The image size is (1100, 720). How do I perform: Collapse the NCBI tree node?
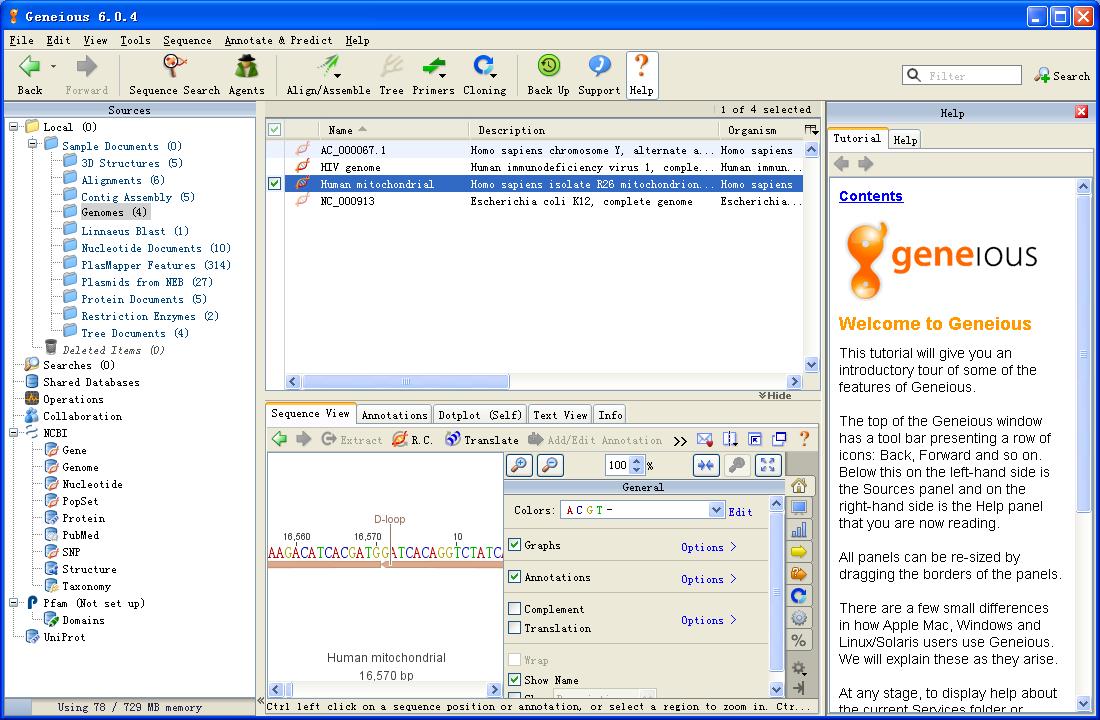click(13, 433)
